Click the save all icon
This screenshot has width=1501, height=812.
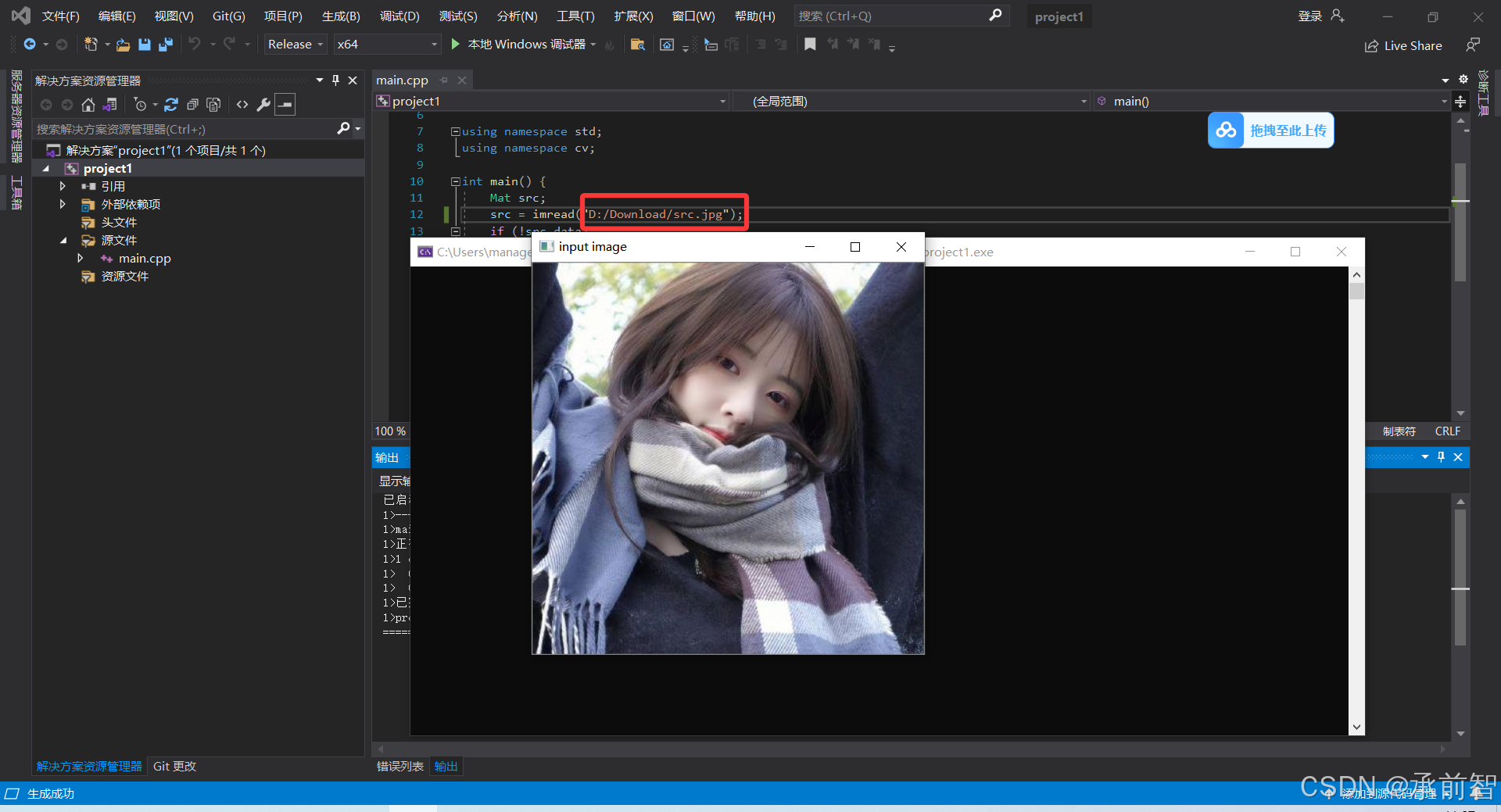[x=165, y=45]
